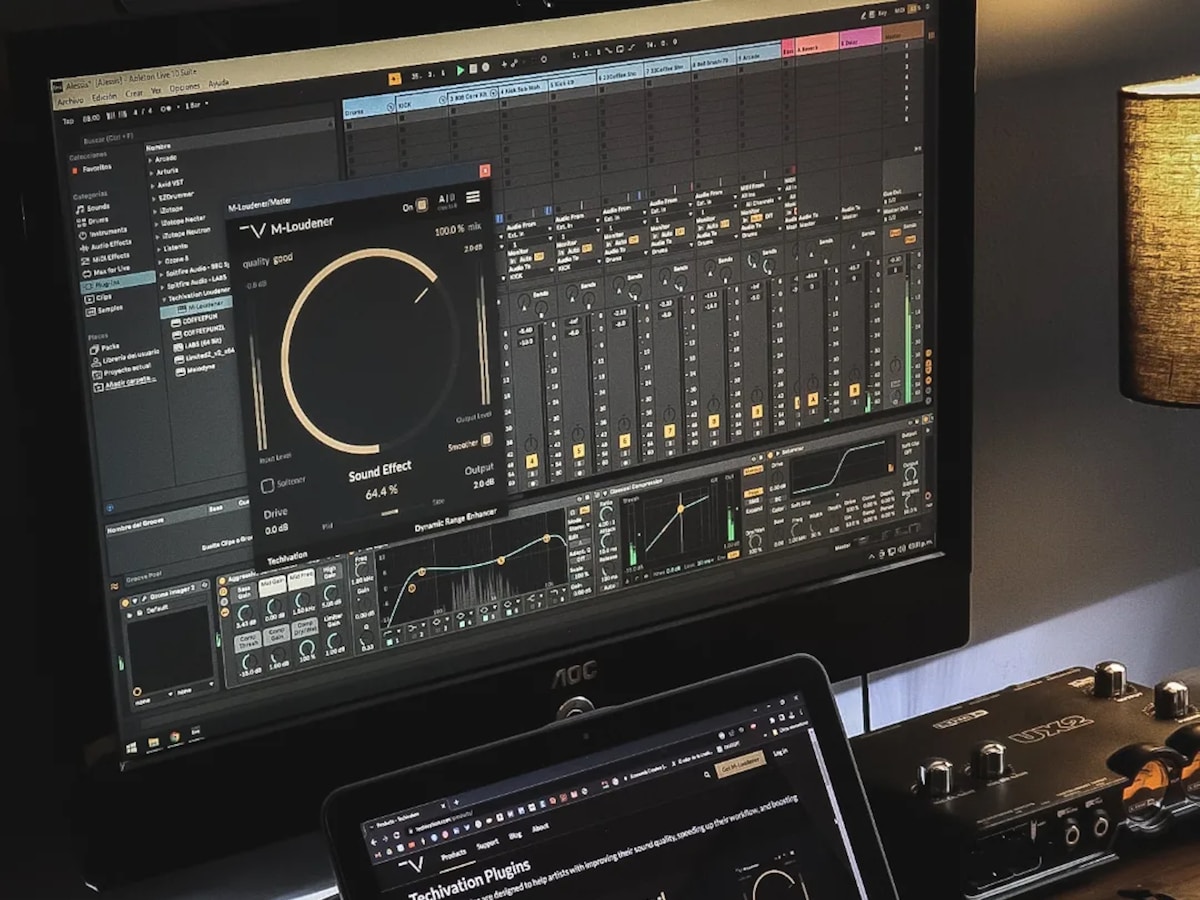
Task: Close the M-Loudener plug-in window
Action: (485, 171)
